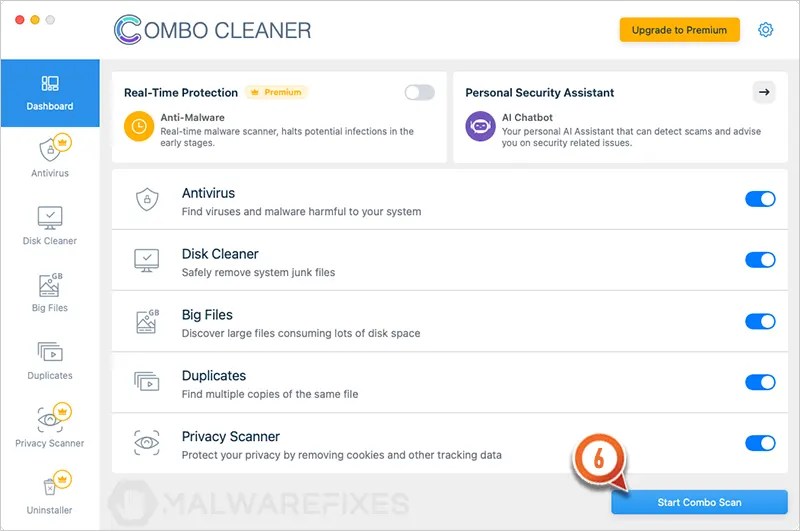
Task: Click the Antivirus row shield icon
Action: click(x=147, y=199)
